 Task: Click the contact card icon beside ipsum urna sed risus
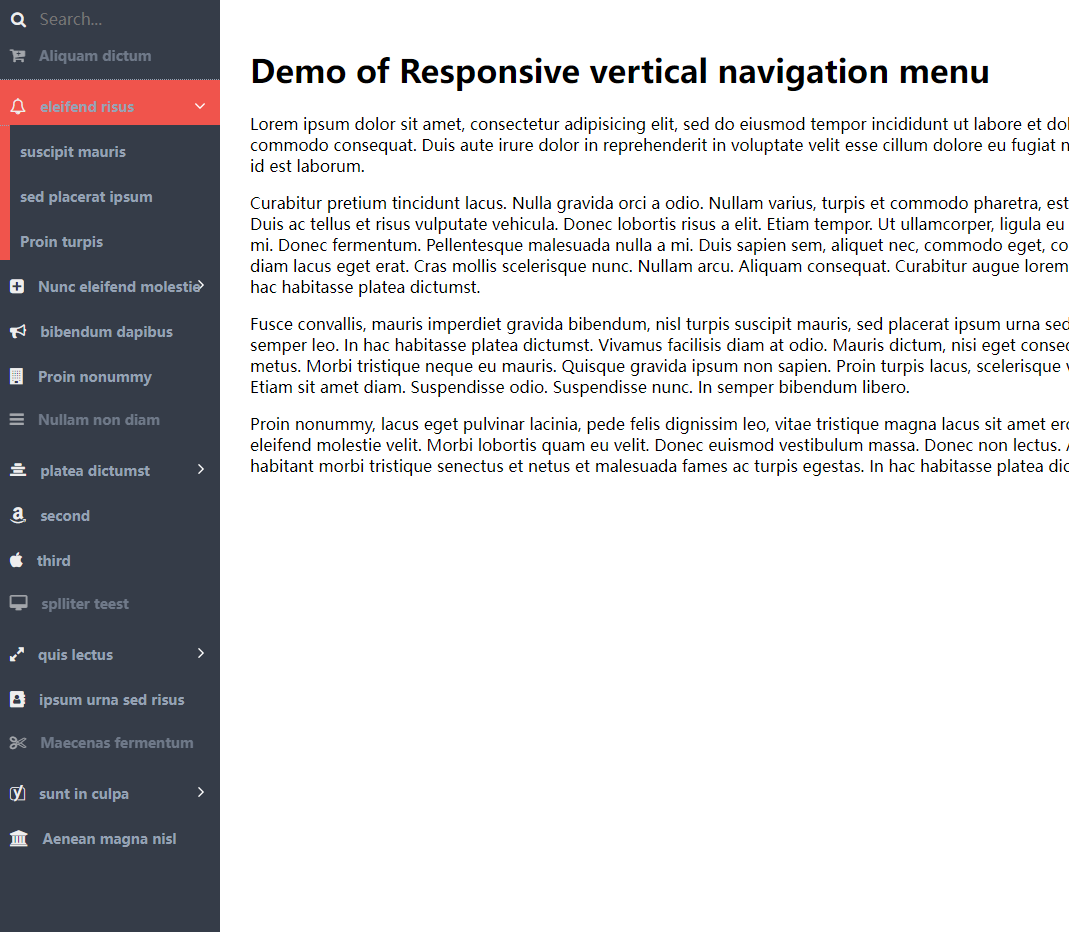[18, 700]
